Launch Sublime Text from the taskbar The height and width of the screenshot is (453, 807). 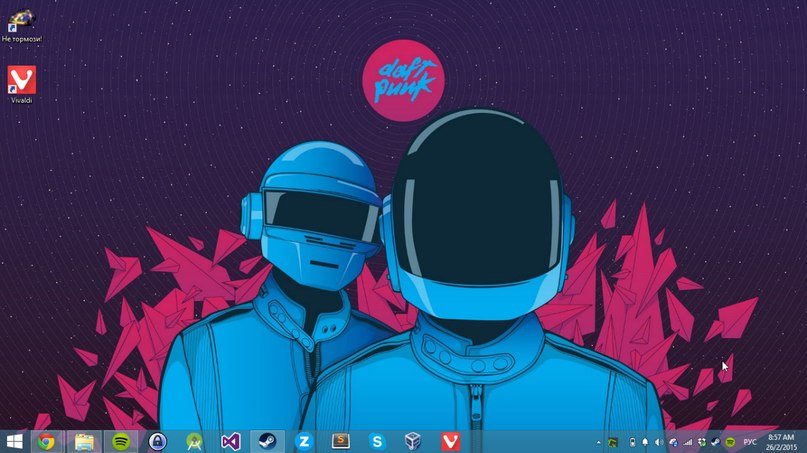coord(341,441)
